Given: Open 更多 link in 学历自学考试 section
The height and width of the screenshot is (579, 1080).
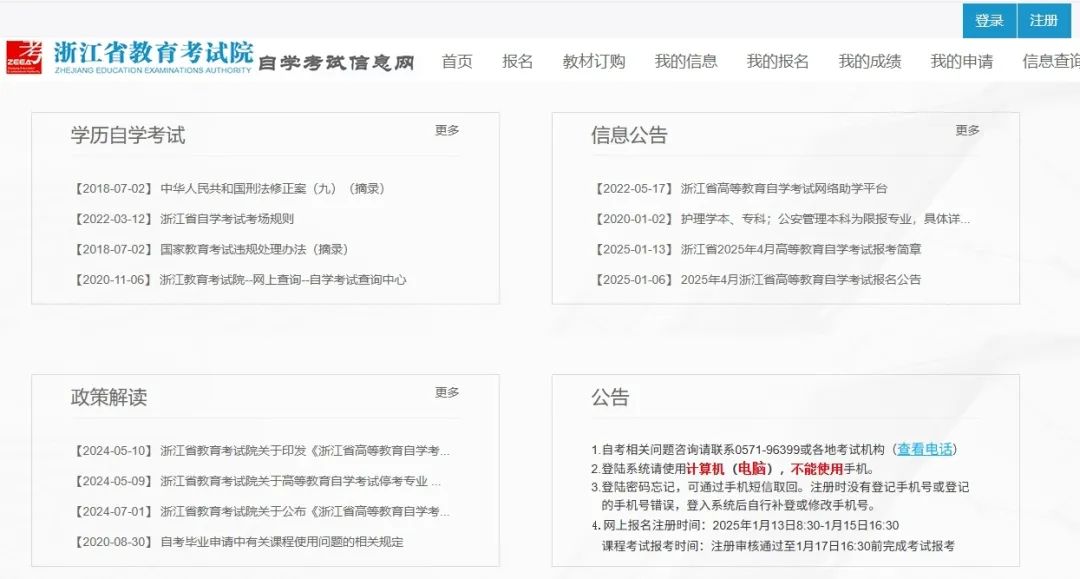Looking at the screenshot, I should tap(449, 129).
